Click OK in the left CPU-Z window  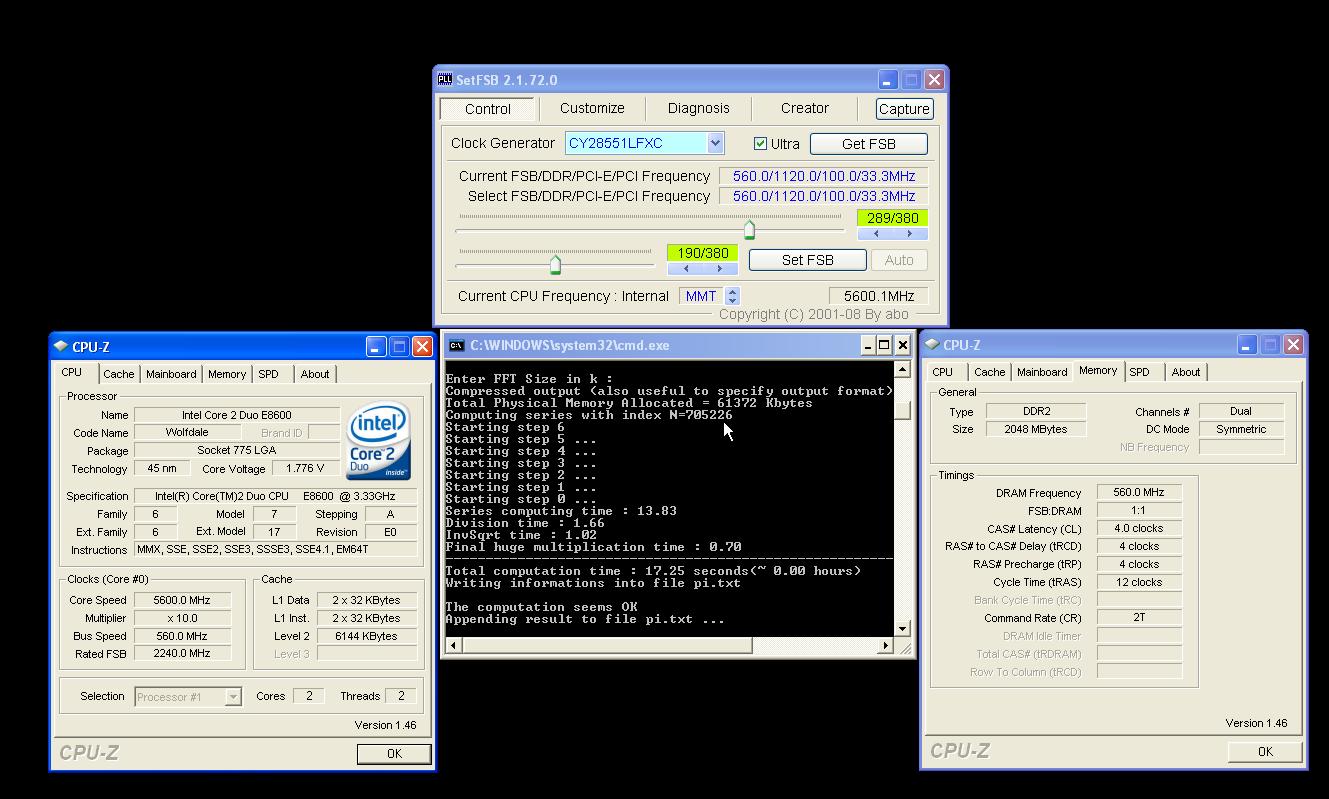pos(394,754)
